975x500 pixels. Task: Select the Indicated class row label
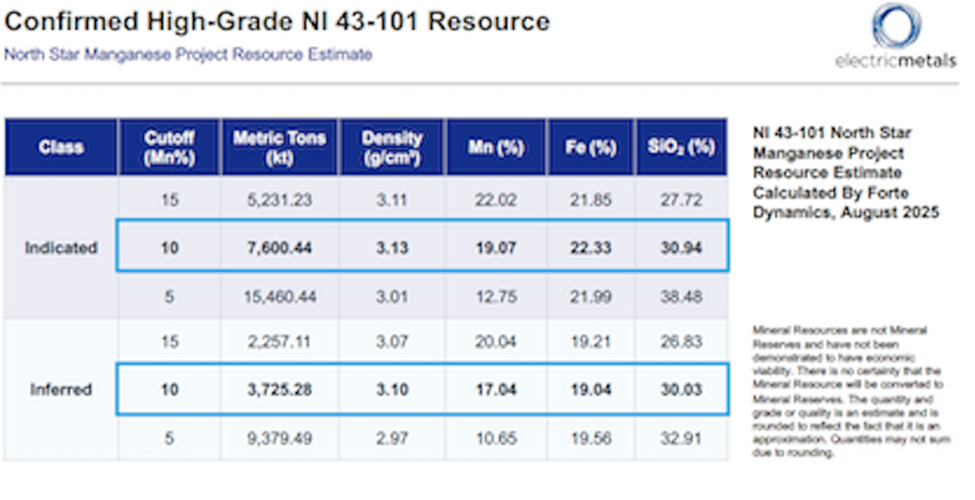[60, 247]
